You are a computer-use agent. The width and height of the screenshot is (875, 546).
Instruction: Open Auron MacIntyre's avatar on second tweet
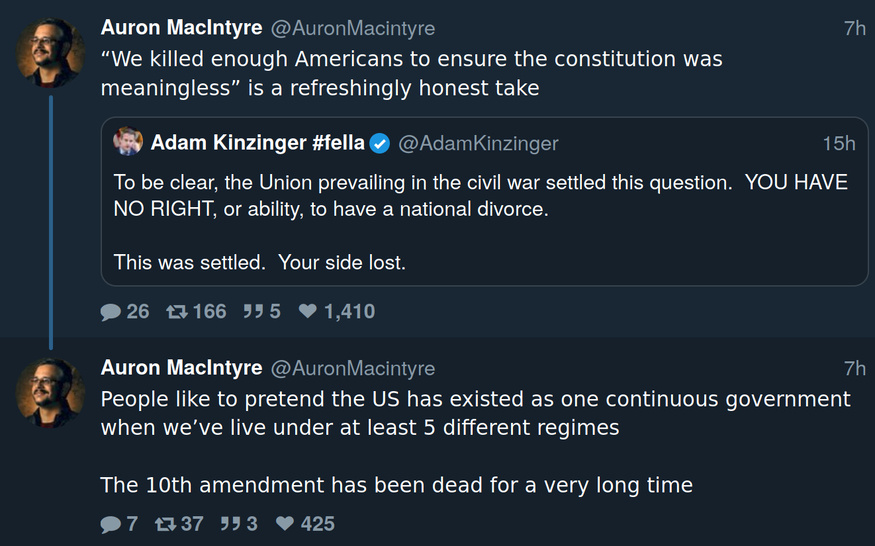(x=50, y=392)
